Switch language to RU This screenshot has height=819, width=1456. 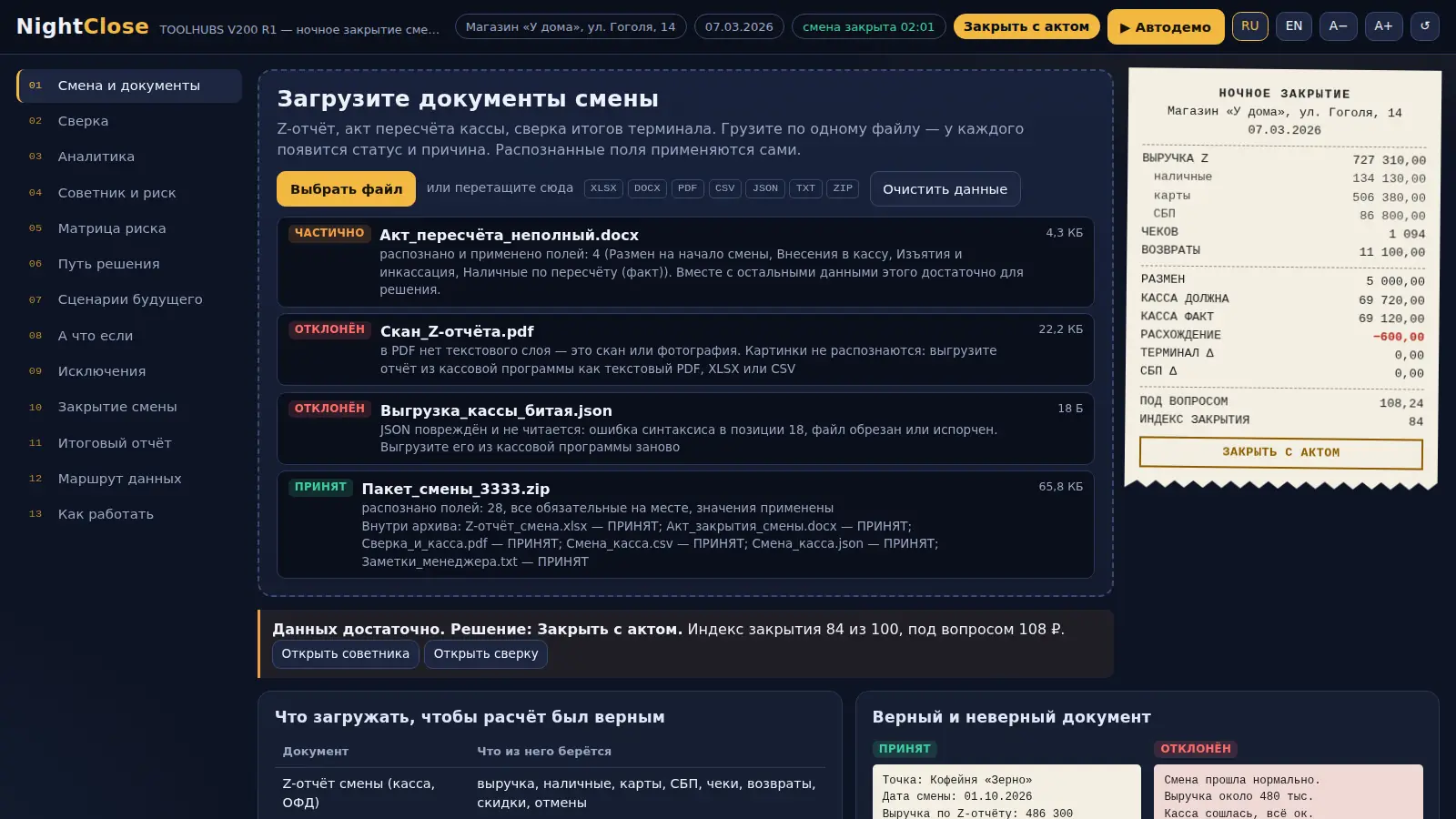[1250, 26]
